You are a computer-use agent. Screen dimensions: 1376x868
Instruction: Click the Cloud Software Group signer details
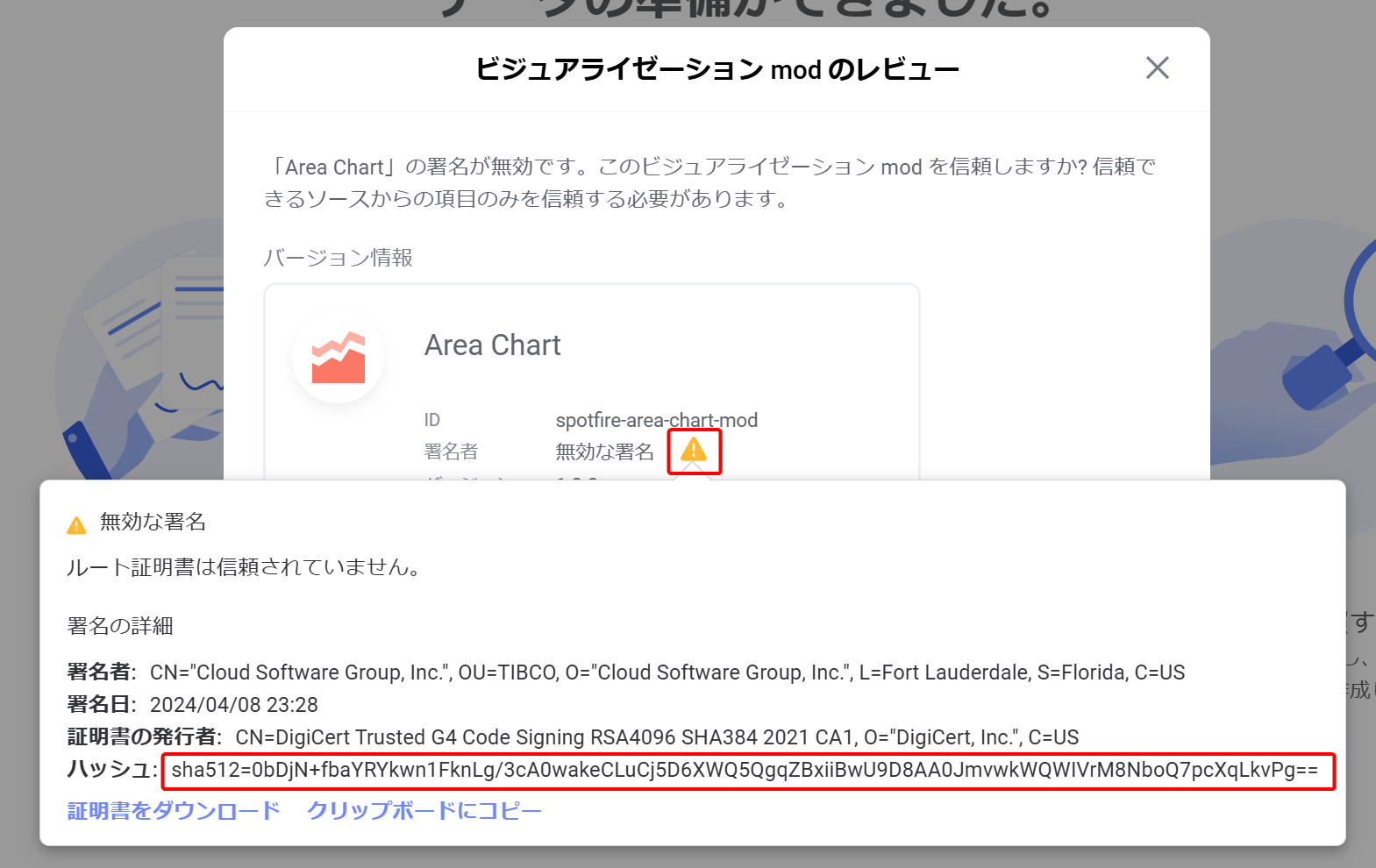click(x=667, y=672)
